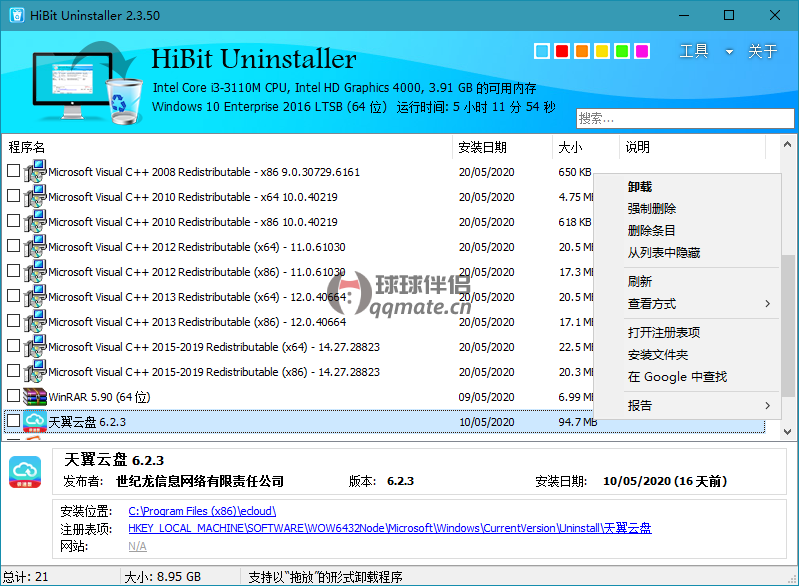799x586 pixels.
Task: Select checkbox for Visual C++ 2010 x64
Action: tap(13, 196)
